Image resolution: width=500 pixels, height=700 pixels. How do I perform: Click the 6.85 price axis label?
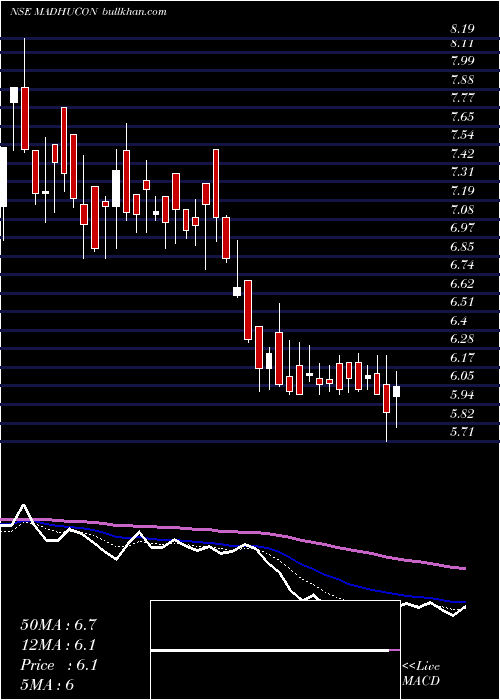pyautogui.click(x=462, y=246)
